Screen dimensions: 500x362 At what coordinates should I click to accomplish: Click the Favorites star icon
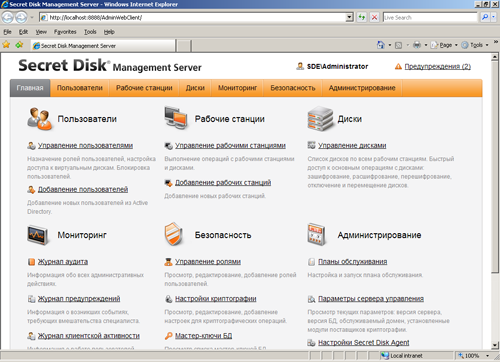click(6, 44)
